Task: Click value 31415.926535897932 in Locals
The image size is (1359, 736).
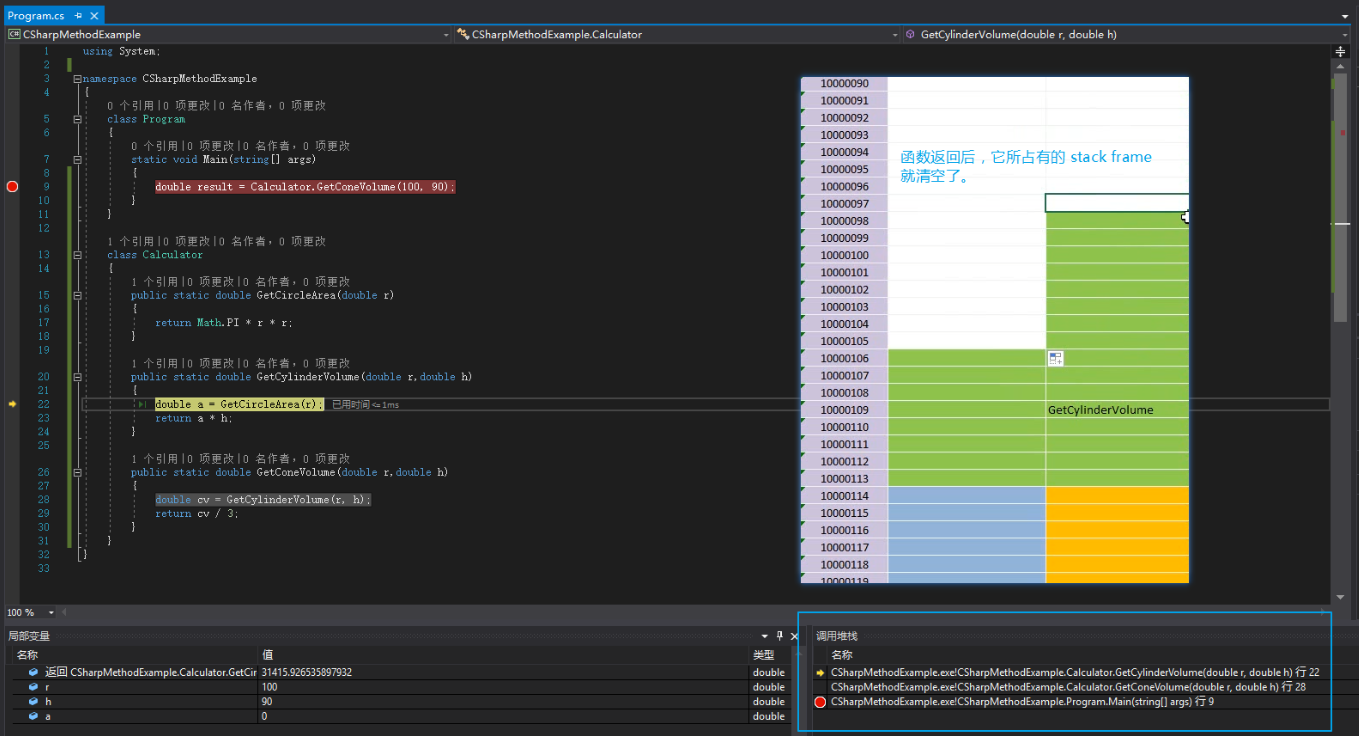Action: pyautogui.click(x=307, y=673)
